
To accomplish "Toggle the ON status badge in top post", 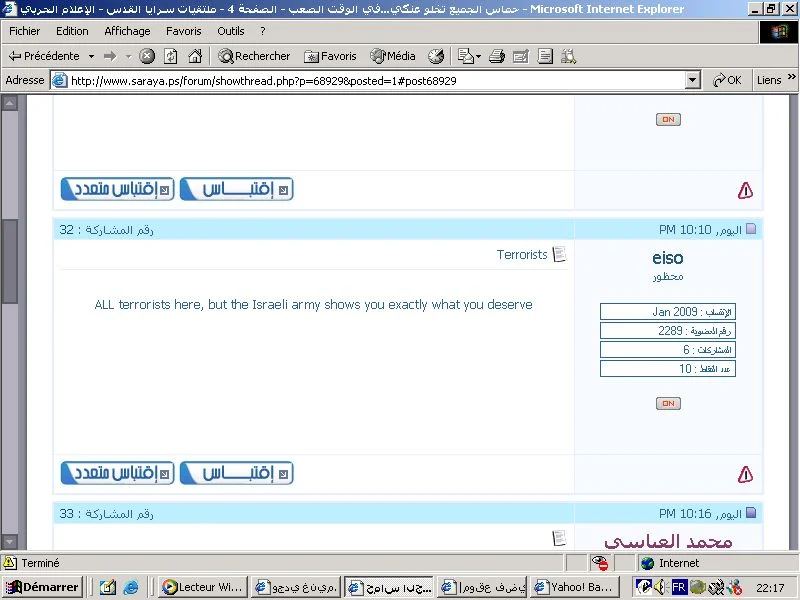I will (668, 119).
